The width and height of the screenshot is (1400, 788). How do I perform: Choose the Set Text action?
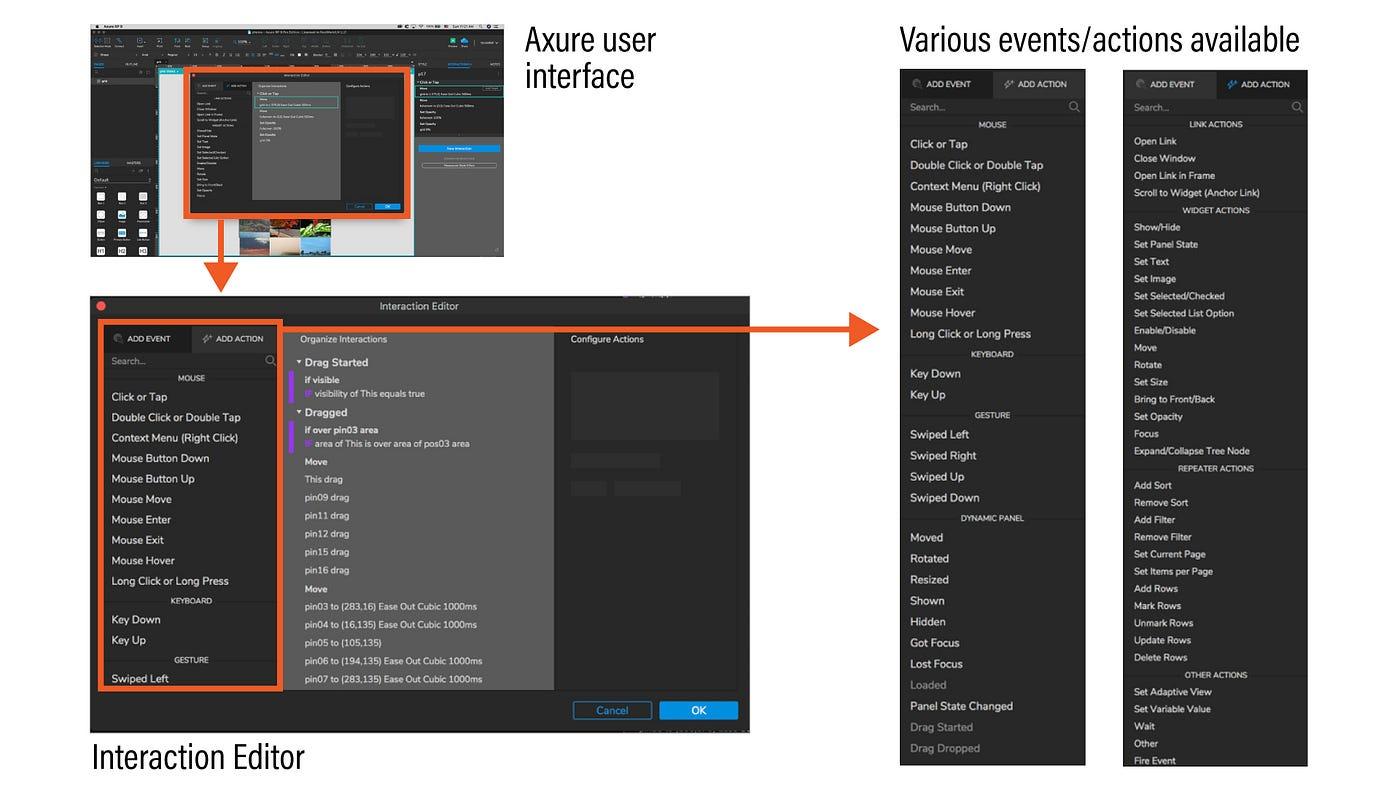(x=1151, y=262)
